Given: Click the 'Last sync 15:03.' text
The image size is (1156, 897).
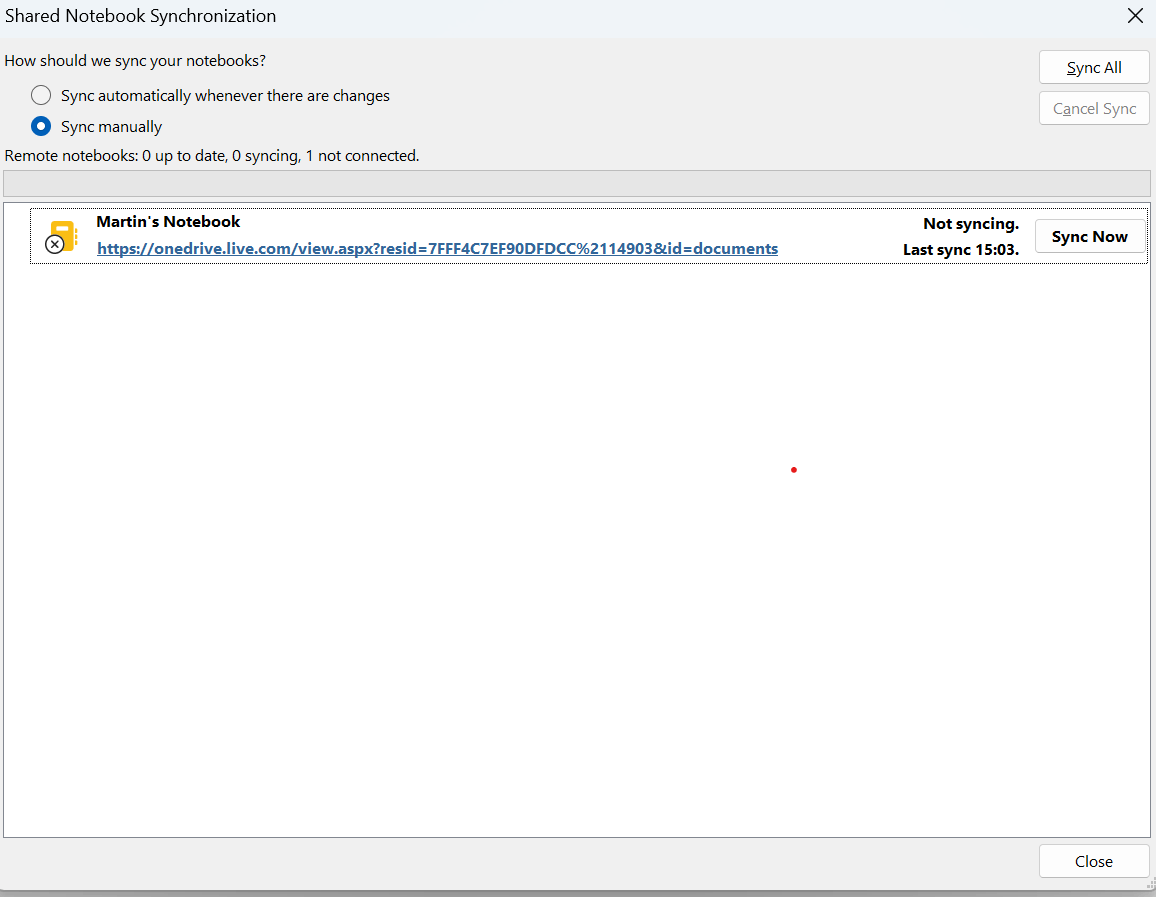Looking at the screenshot, I should (x=961, y=250).
